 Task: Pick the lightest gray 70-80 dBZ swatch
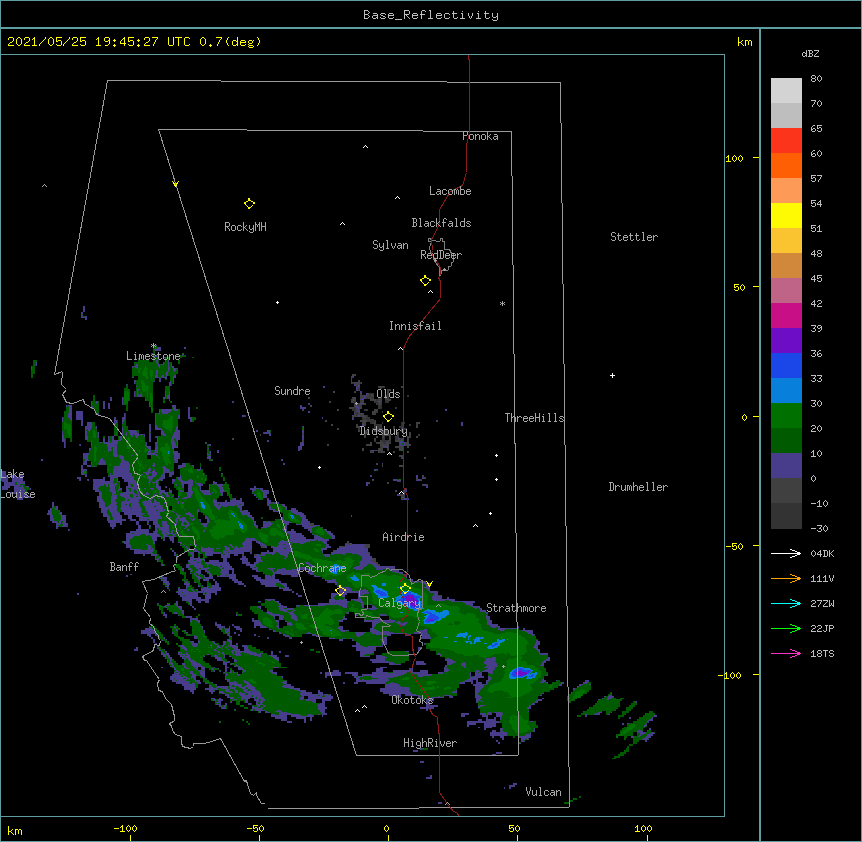[x=786, y=91]
